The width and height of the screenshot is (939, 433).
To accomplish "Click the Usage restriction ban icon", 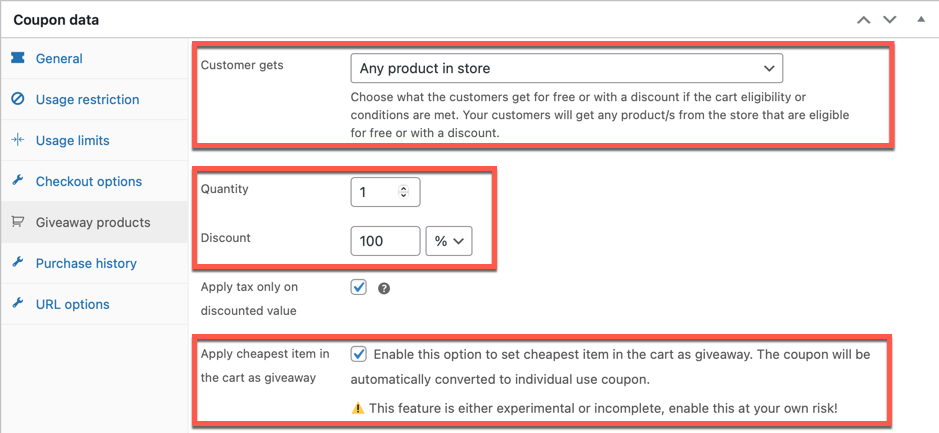I will [x=18, y=99].
